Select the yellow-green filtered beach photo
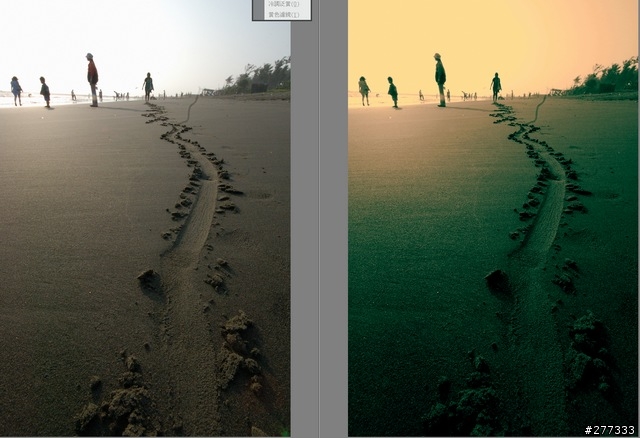The width and height of the screenshot is (640, 438). pos(493,218)
